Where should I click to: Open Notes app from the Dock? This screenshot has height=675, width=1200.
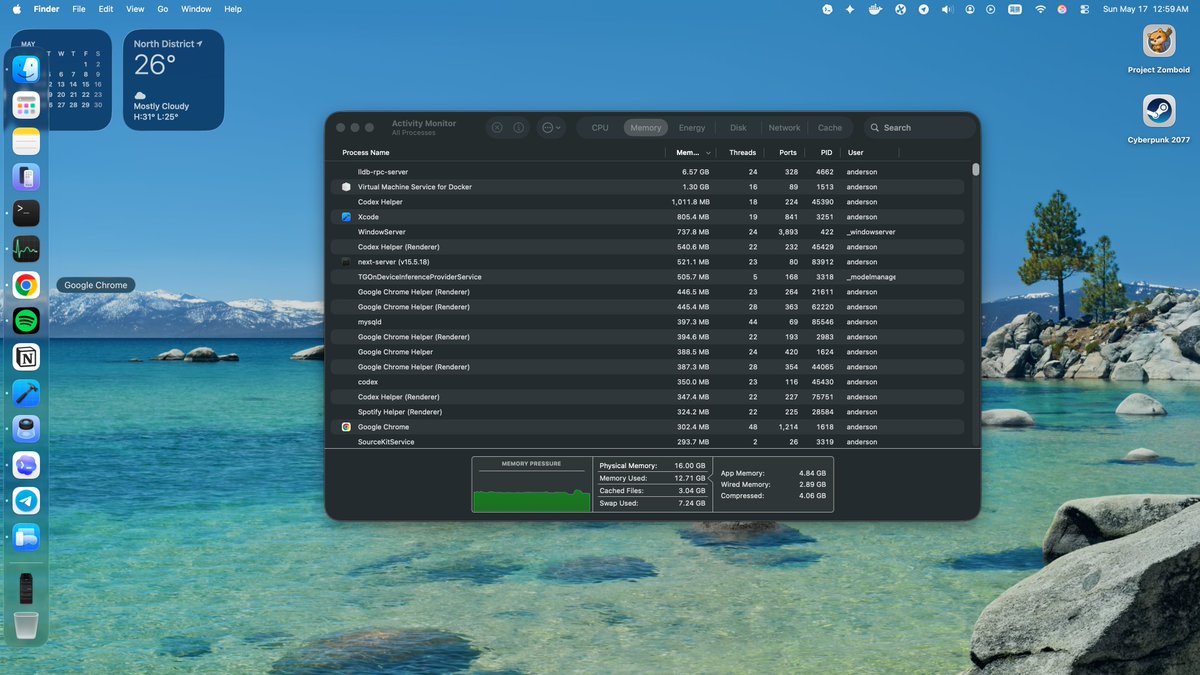(x=26, y=141)
